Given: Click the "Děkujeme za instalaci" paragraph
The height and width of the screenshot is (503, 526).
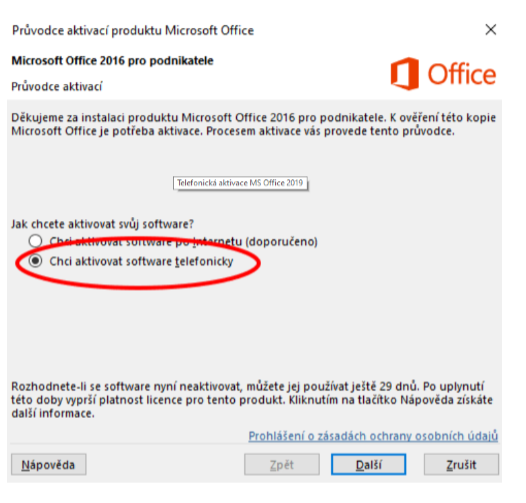Looking at the screenshot, I should tap(254, 124).
